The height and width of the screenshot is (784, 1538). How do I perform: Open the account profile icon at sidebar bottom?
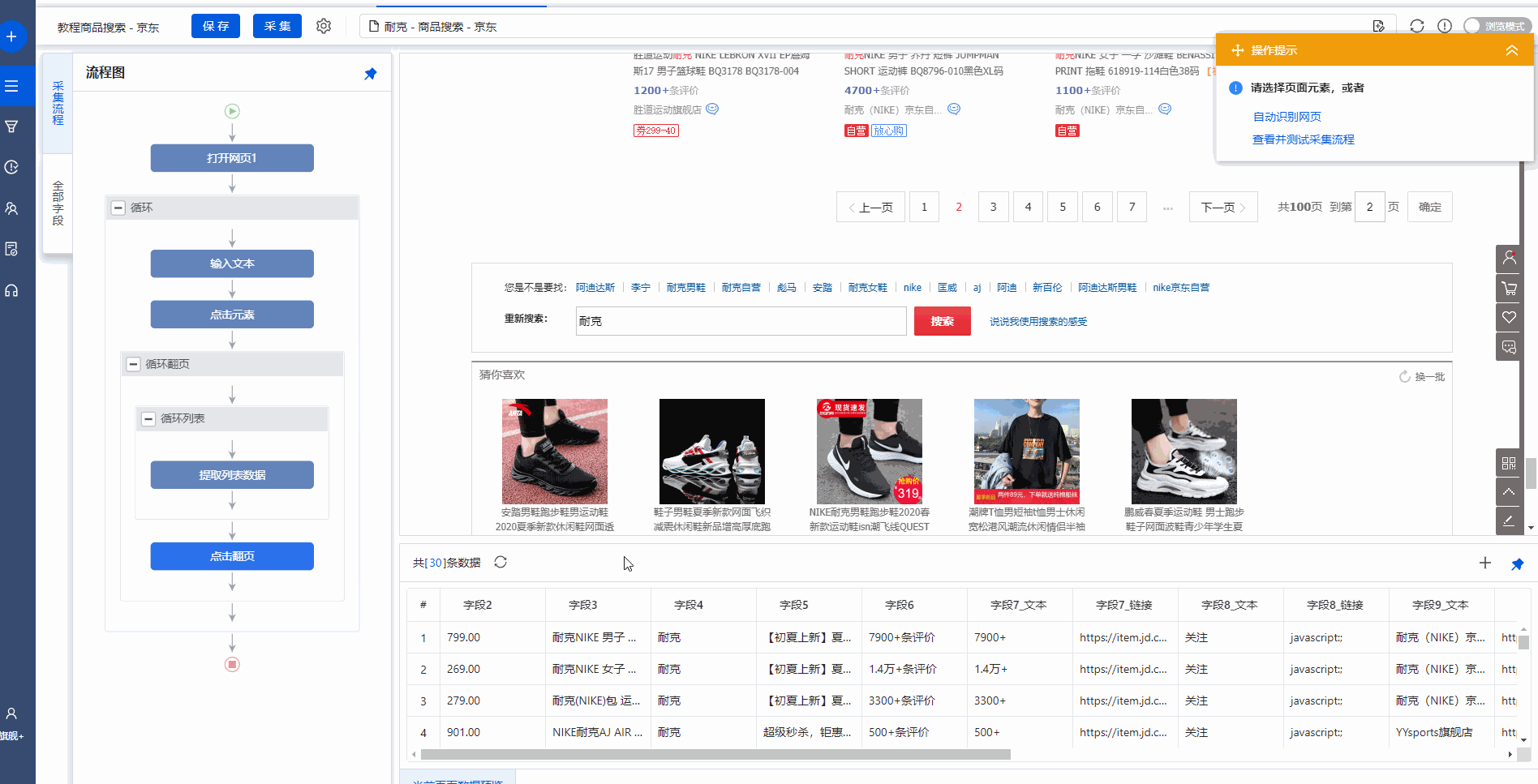pos(12,713)
